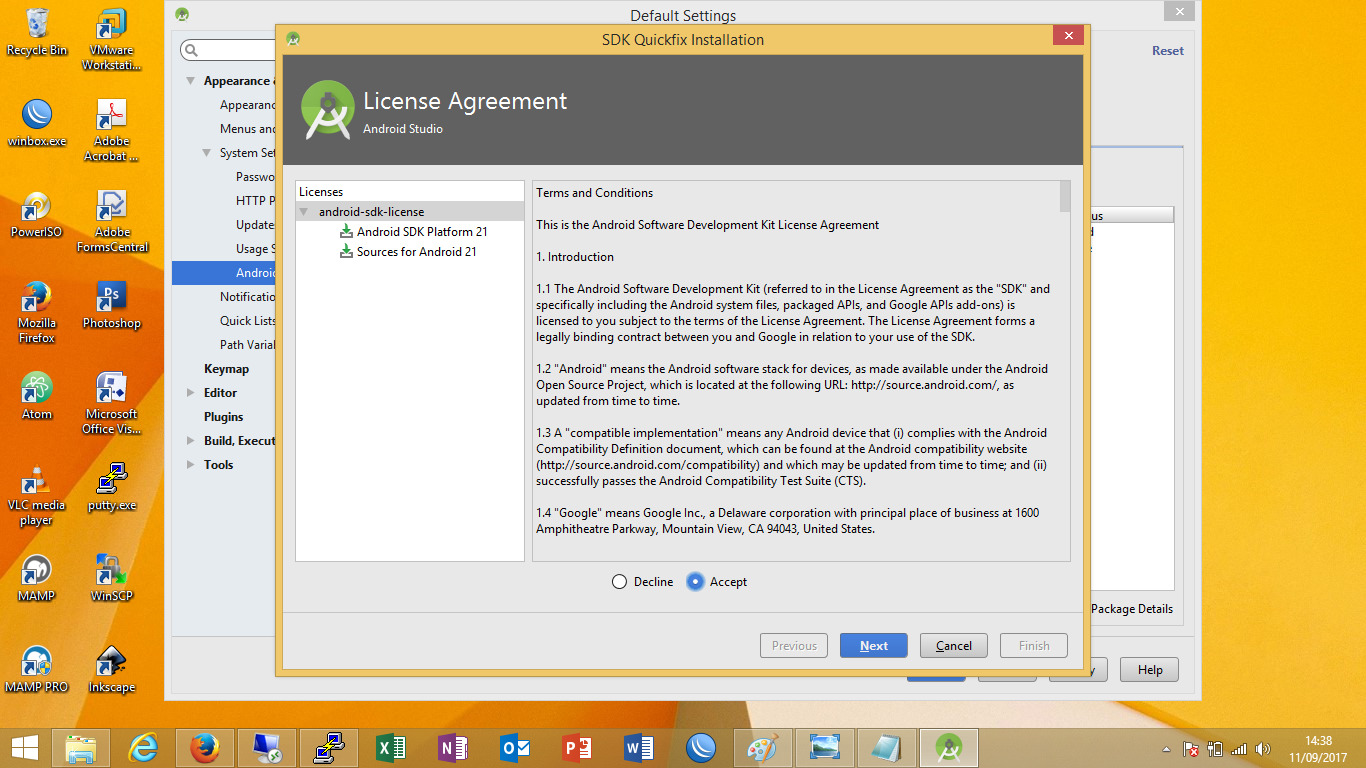Open VMware Workstation desktop shortcut
This screenshot has height=768, width=1366.
(x=112, y=40)
